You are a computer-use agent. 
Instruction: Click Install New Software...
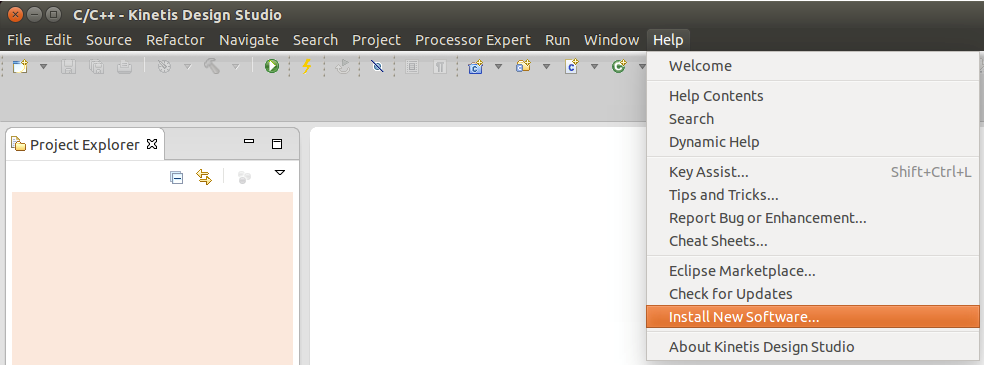click(813, 317)
